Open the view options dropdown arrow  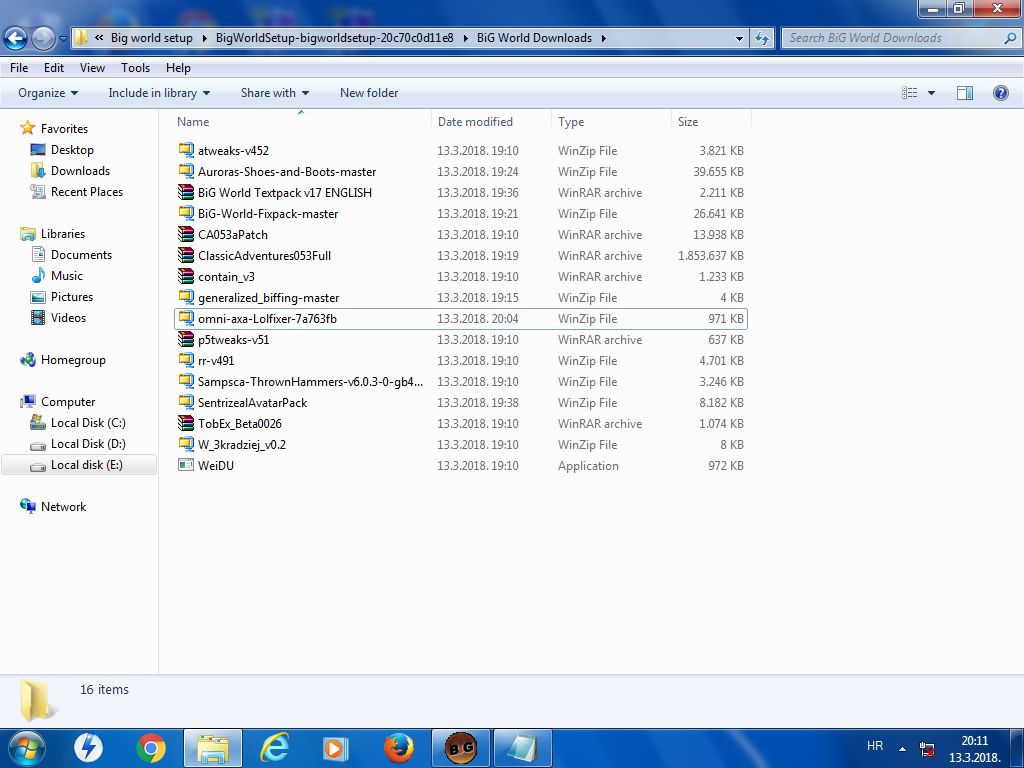click(x=931, y=93)
